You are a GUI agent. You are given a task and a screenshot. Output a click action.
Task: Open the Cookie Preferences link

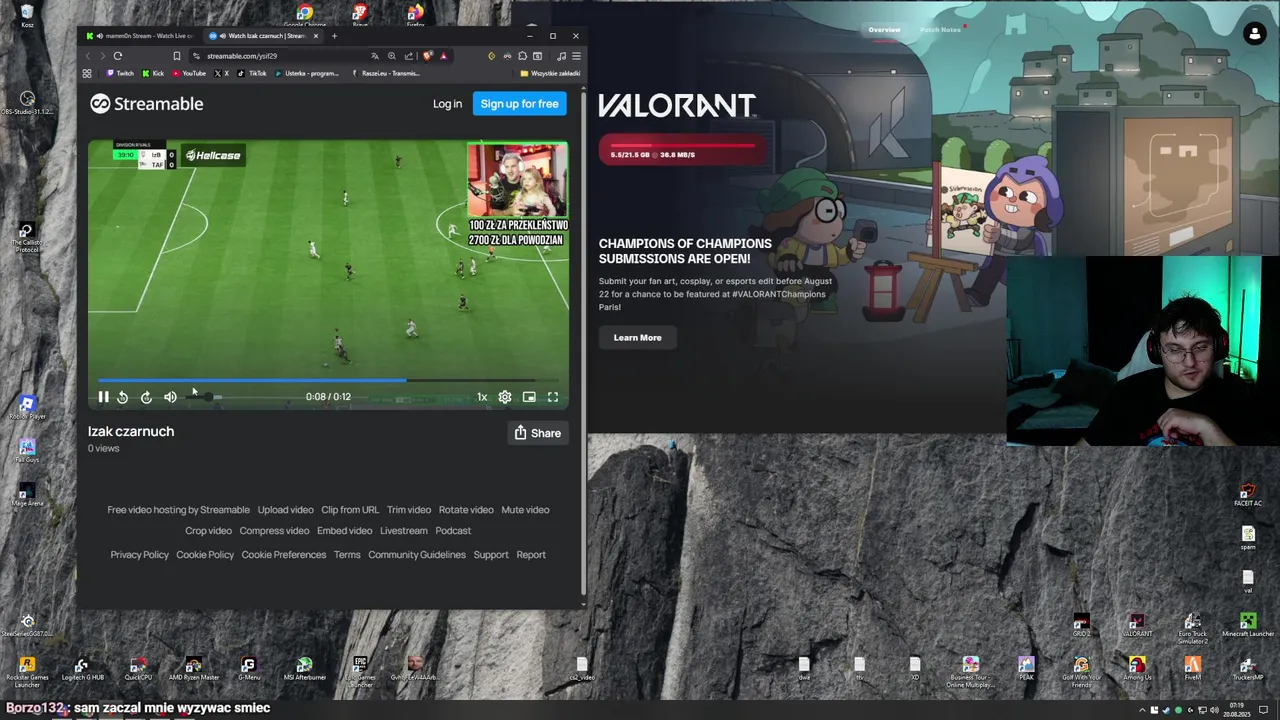pos(284,555)
